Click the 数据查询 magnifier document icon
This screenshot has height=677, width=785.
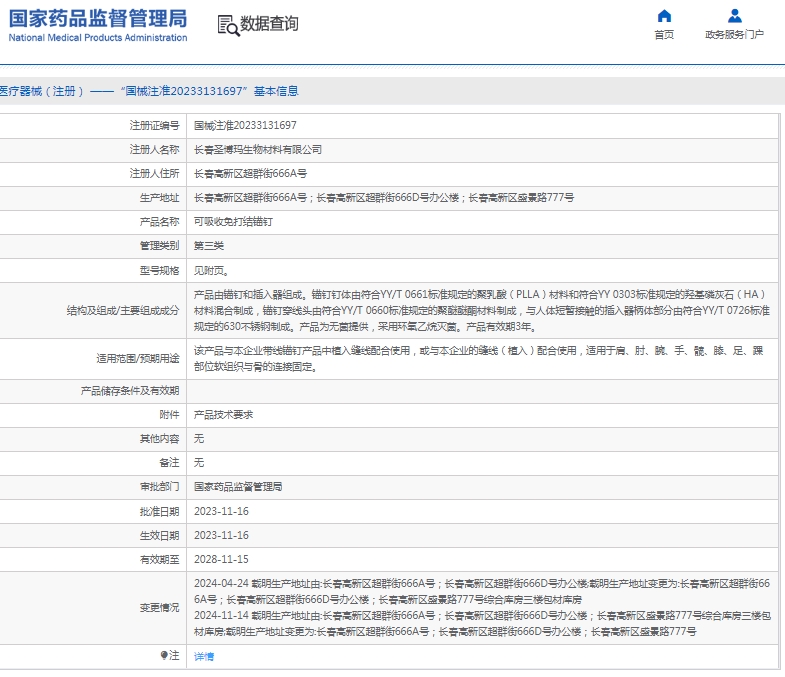(x=228, y=25)
